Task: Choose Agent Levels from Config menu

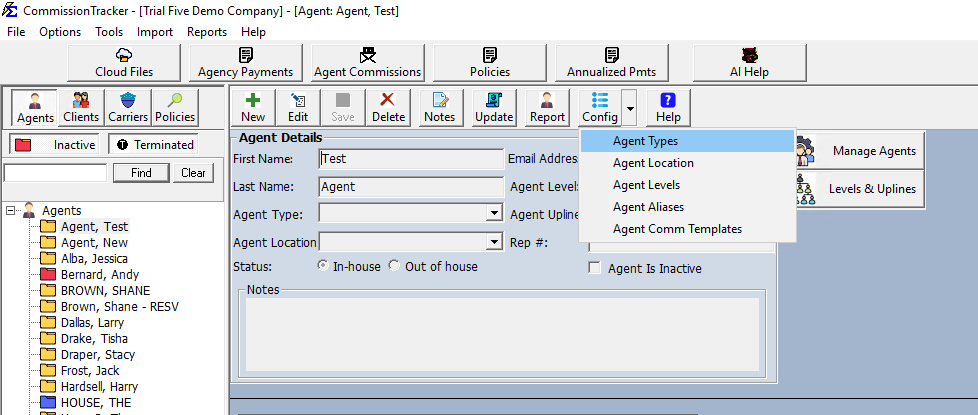Action: 687,185
